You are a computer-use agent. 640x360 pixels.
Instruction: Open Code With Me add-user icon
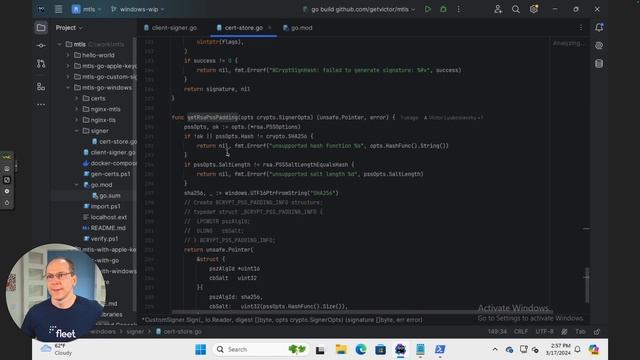[x=498, y=9]
